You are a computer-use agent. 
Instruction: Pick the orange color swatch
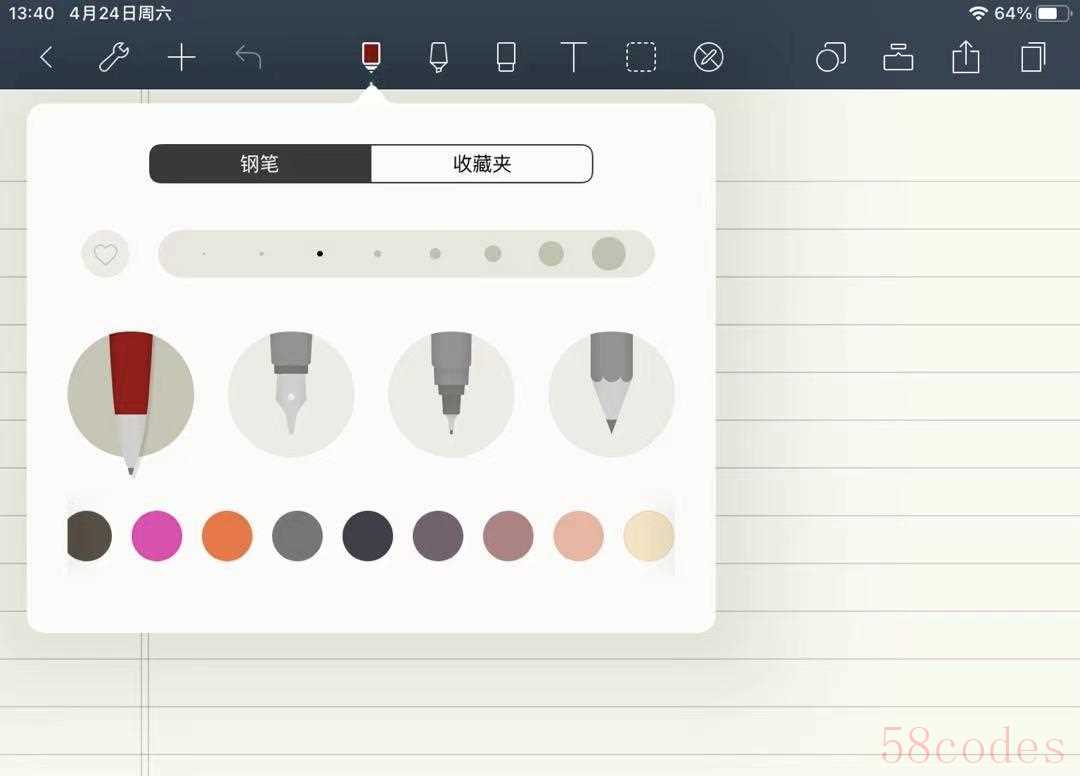click(227, 535)
